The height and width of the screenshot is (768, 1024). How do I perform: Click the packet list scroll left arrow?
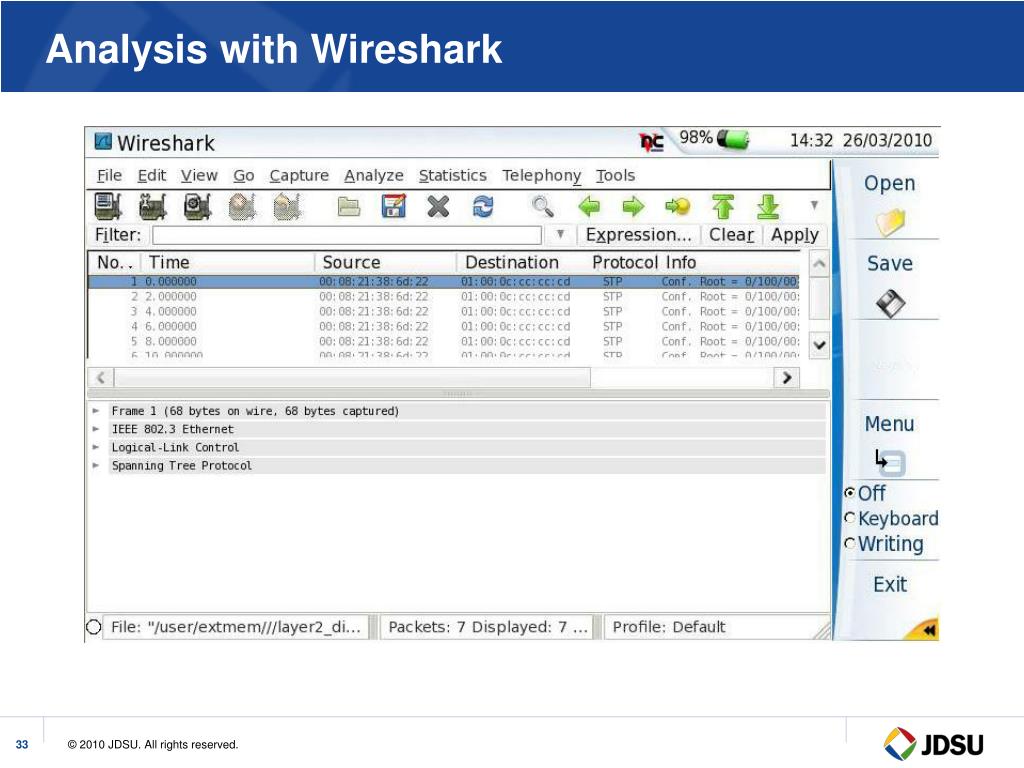tap(101, 377)
